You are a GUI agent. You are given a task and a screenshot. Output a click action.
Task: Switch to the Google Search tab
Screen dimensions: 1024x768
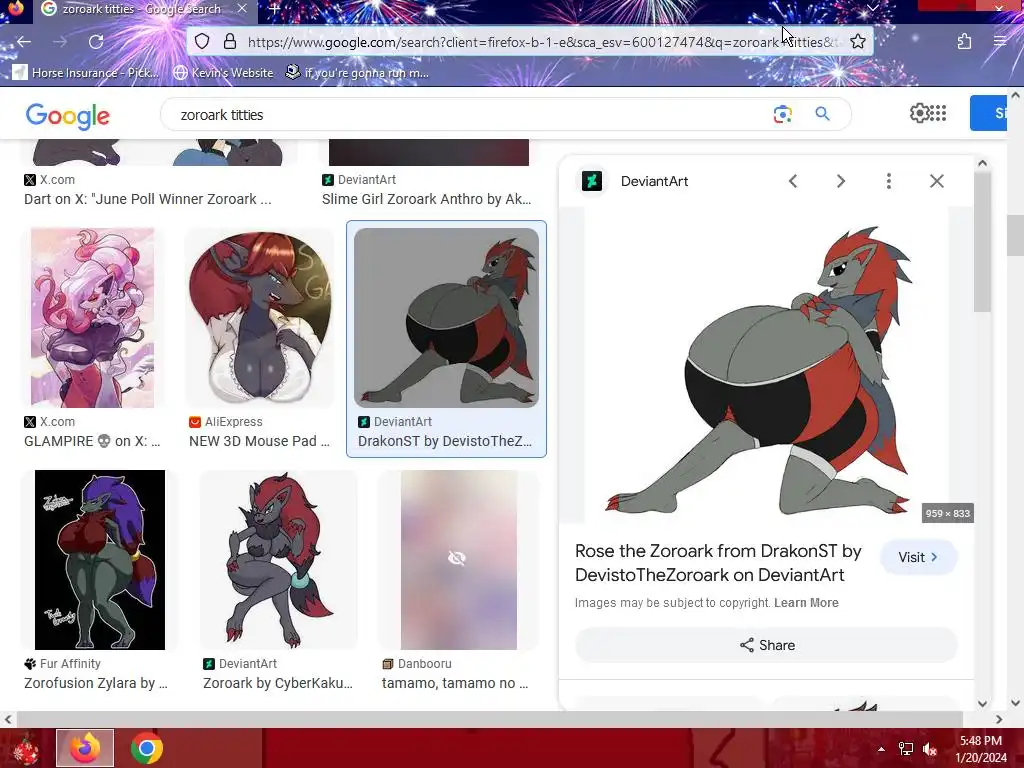(140, 9)
